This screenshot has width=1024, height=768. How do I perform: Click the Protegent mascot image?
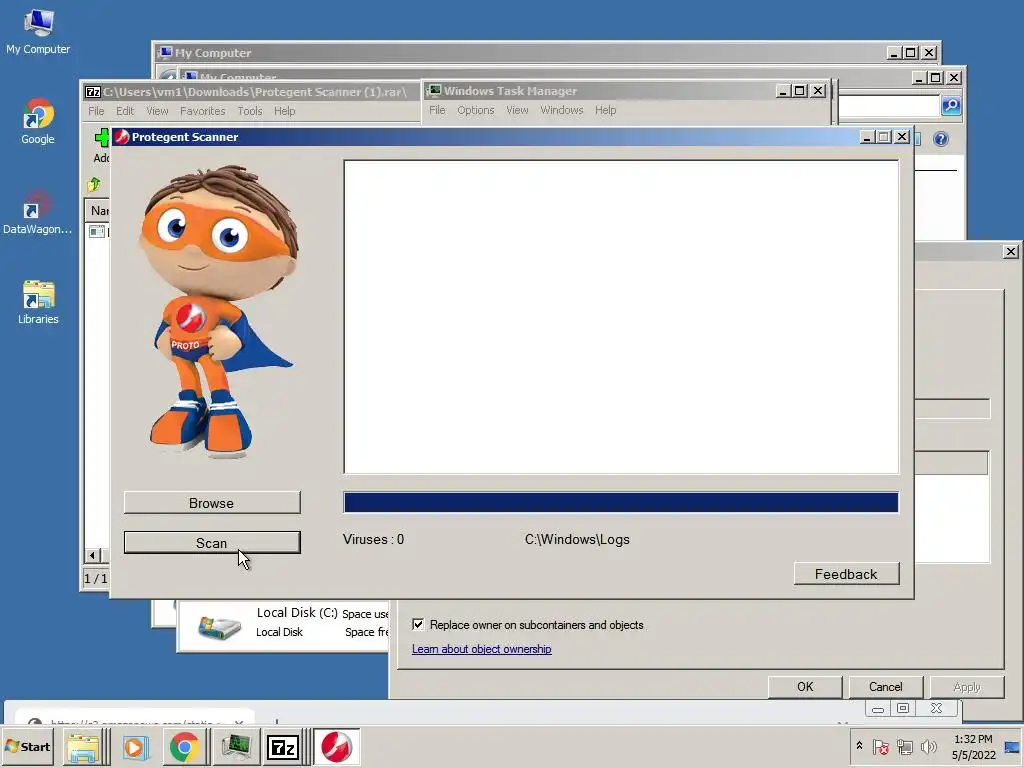tap(218, 312)
